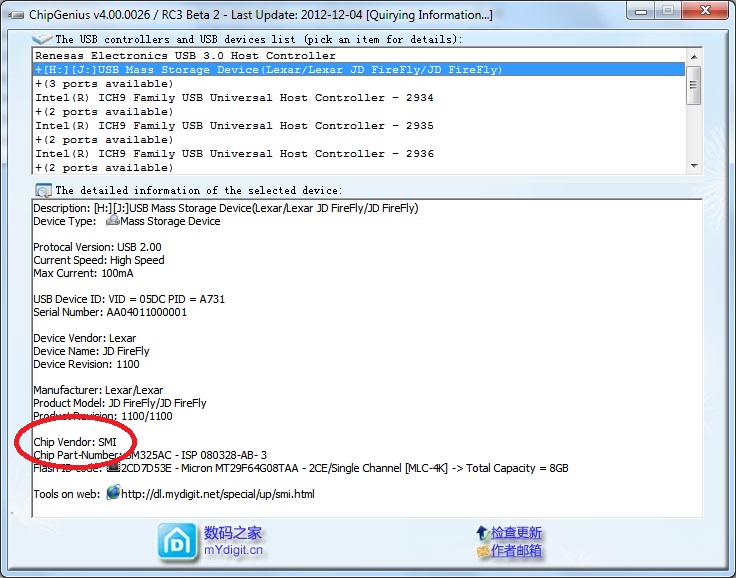Click the Chip Part-Number SM325AC line
The image size is (736, 578).
tap(150, 455)
